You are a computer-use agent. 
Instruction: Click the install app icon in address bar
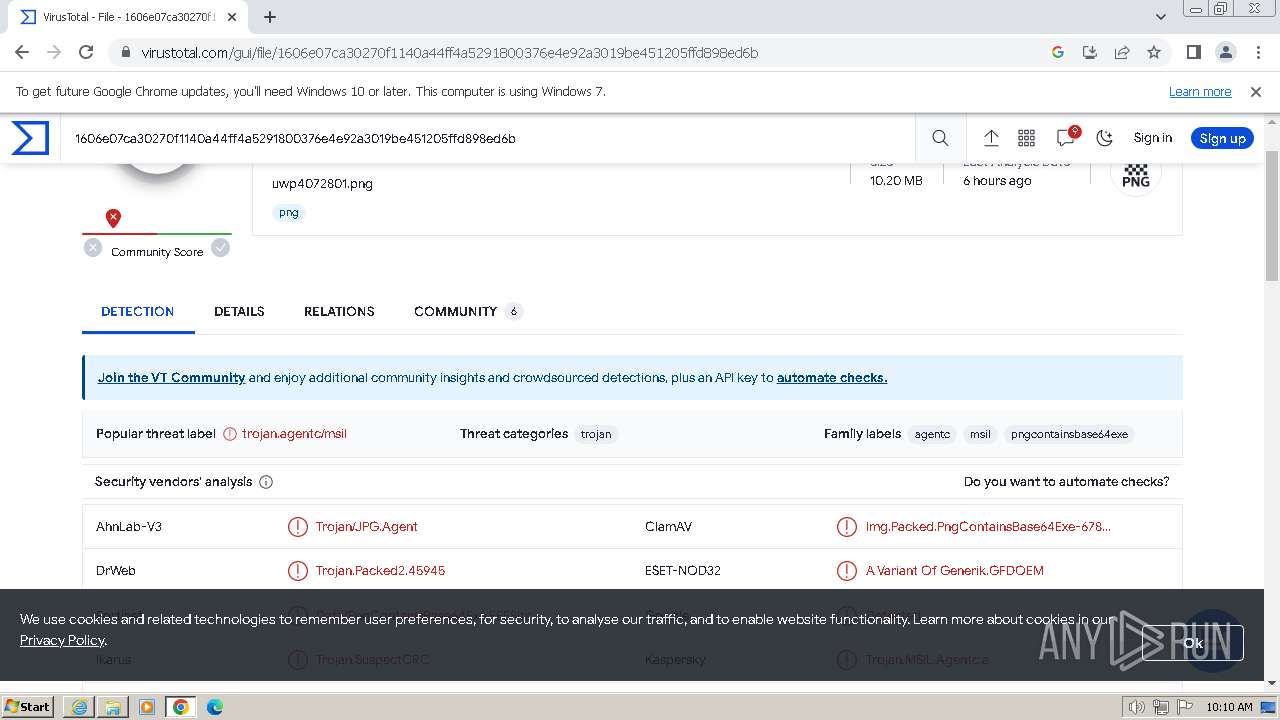coord(1090,52)
